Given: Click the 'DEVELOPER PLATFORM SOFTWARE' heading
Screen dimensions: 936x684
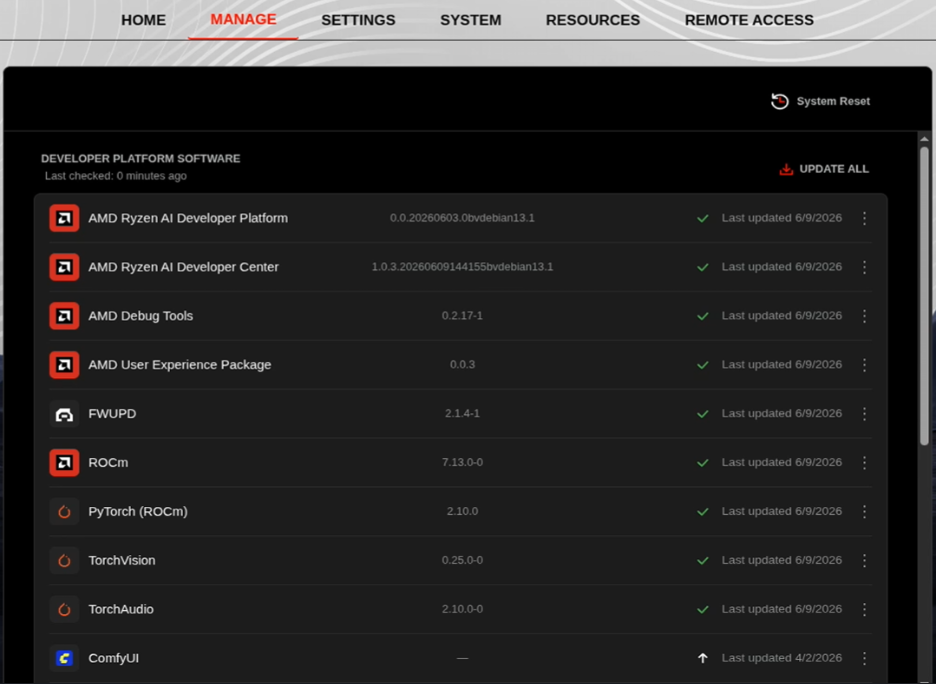Looking at the screenshot, I should point(141,159).
